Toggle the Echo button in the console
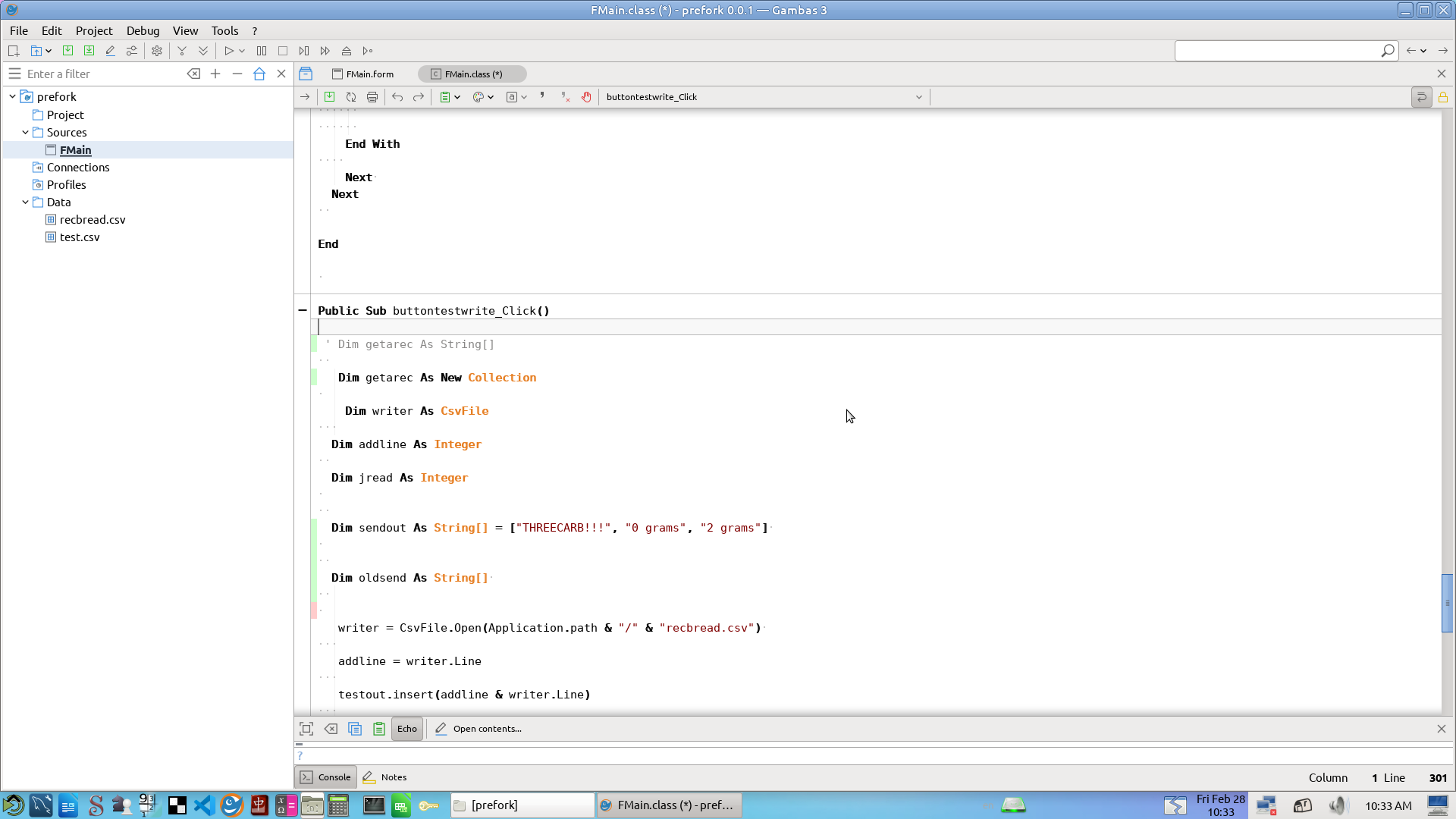 point(407,729)
